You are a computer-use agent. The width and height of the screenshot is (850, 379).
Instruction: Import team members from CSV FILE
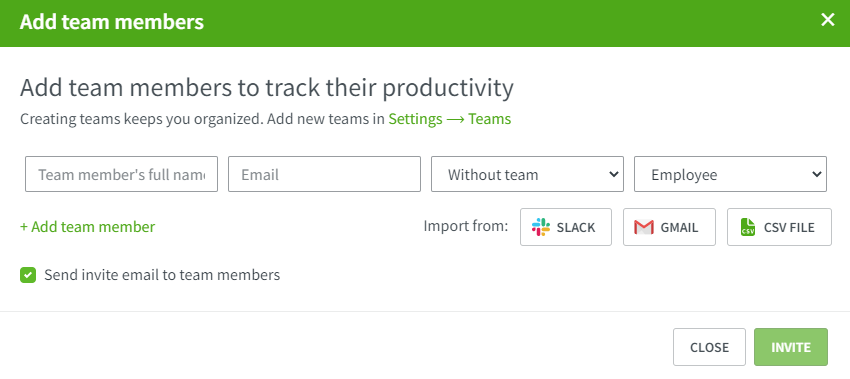779,227
